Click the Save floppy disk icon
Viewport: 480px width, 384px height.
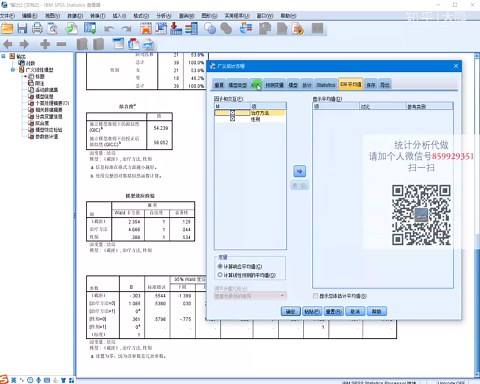click(x=22, y=29)
